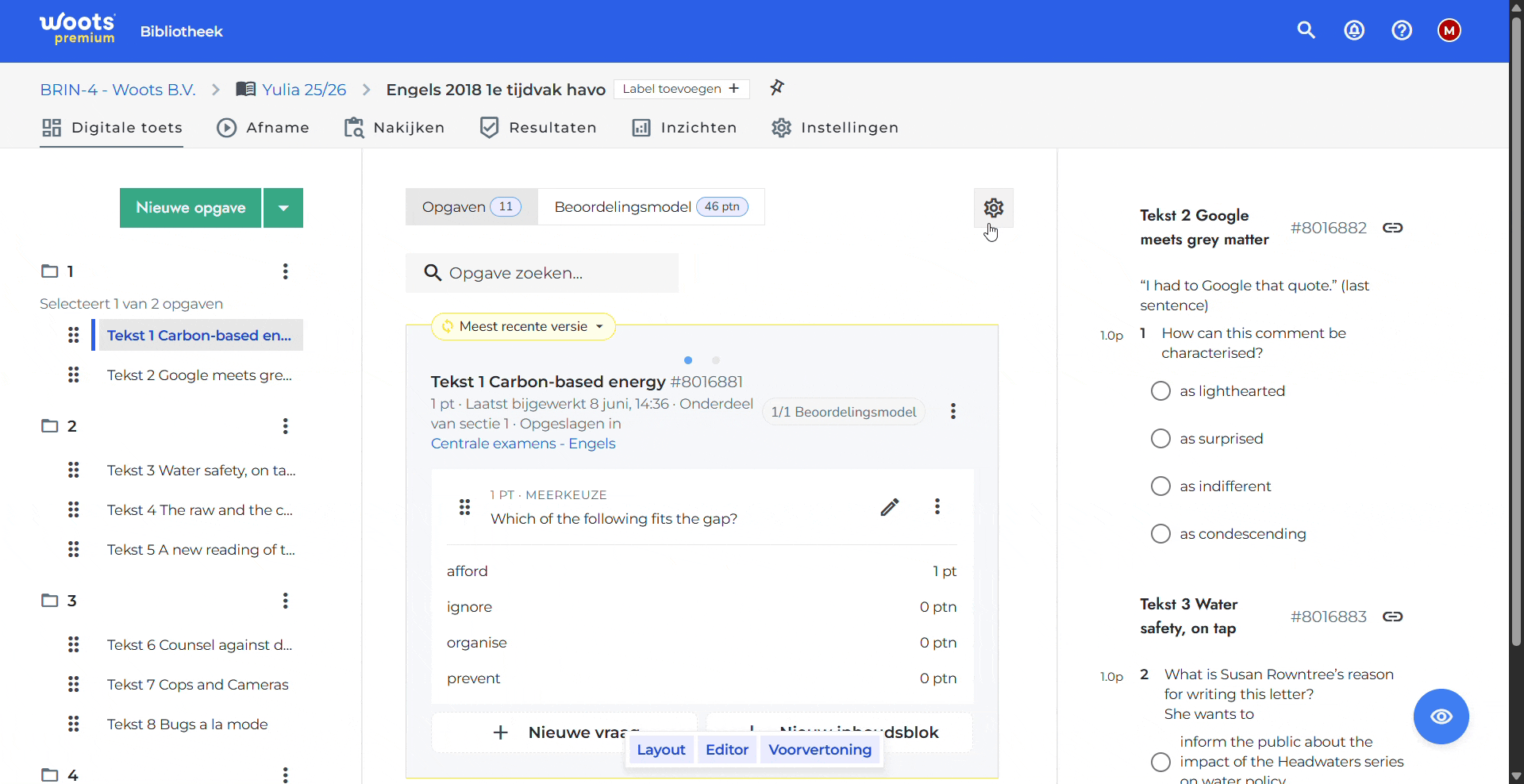This screenshot has height=784, width=1524.
Task: Switch to the Resultaten tab
Action: point(538,128)
